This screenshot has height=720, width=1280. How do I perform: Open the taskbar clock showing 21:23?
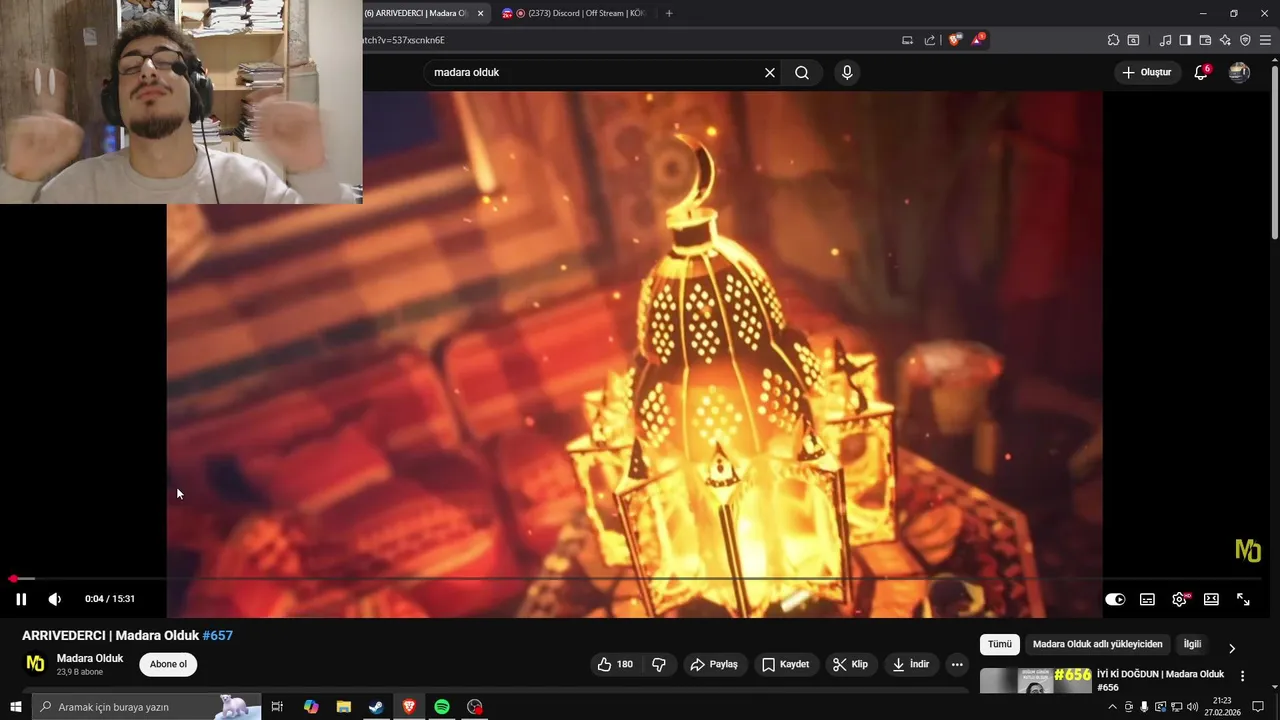click(1222, 707)
